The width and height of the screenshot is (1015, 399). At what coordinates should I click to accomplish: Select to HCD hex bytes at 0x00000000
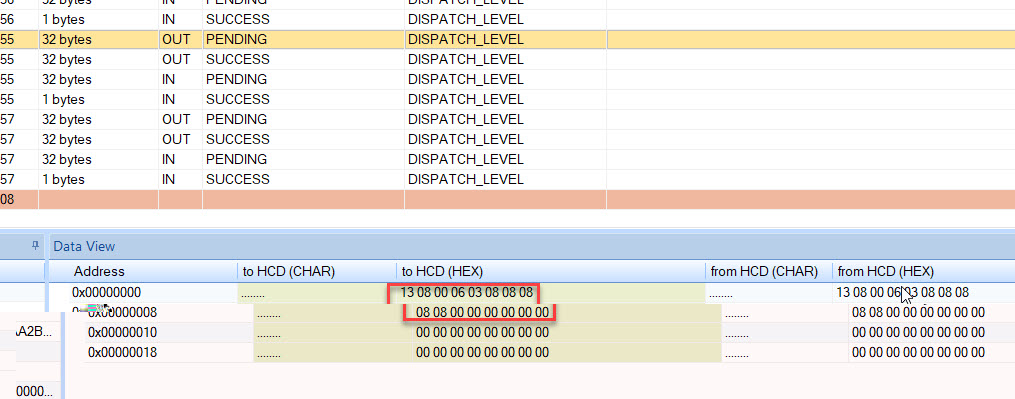point(466,292)
